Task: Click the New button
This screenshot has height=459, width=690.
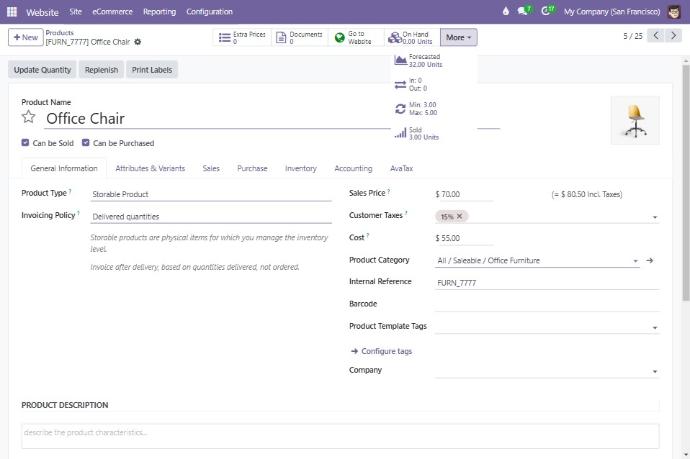Action: click(x=26, y=37)
